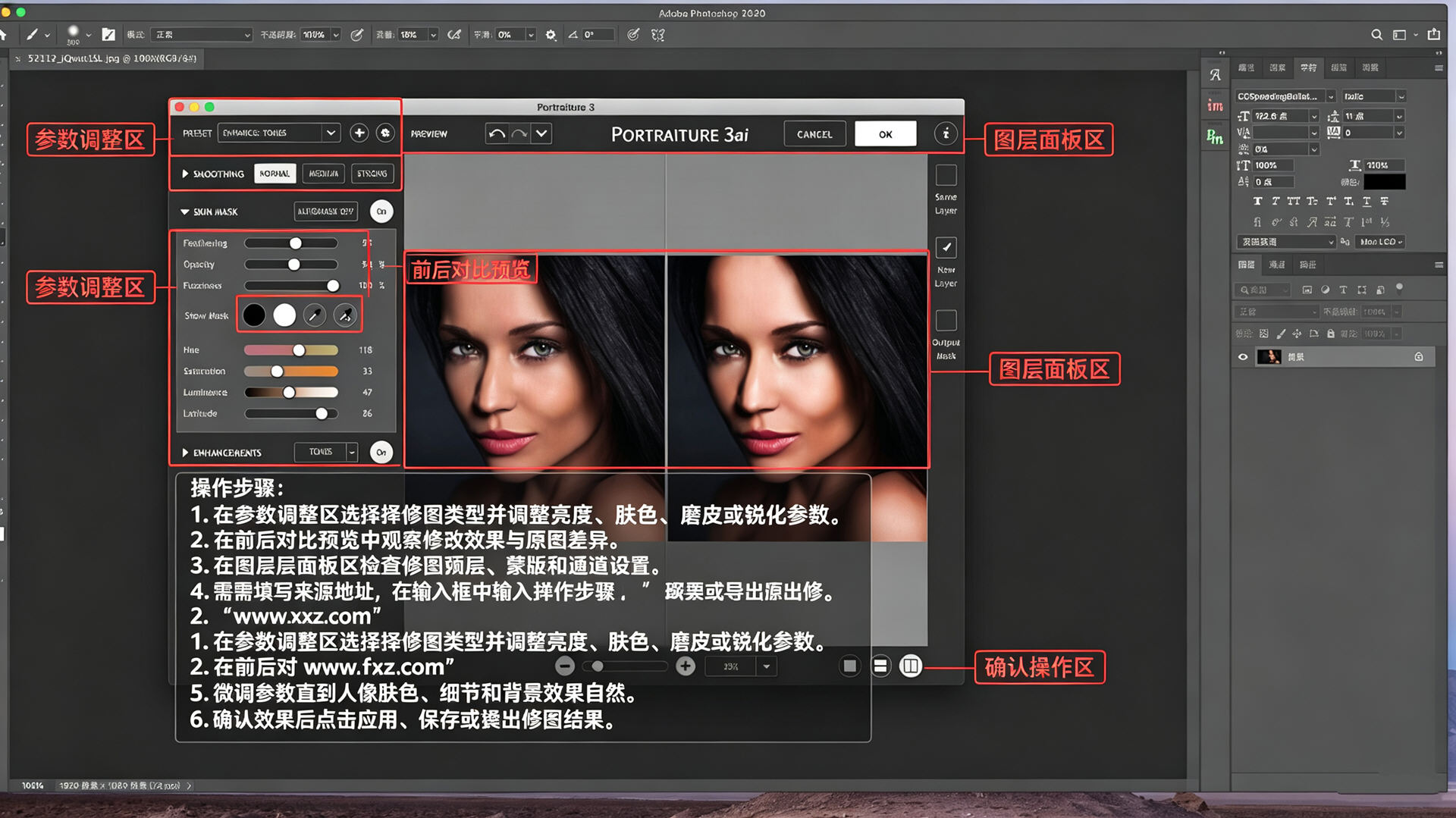Select the 52112 jpg document tab
The width and height of the screenshot is (1456, 818).
[x=108, y=58]
